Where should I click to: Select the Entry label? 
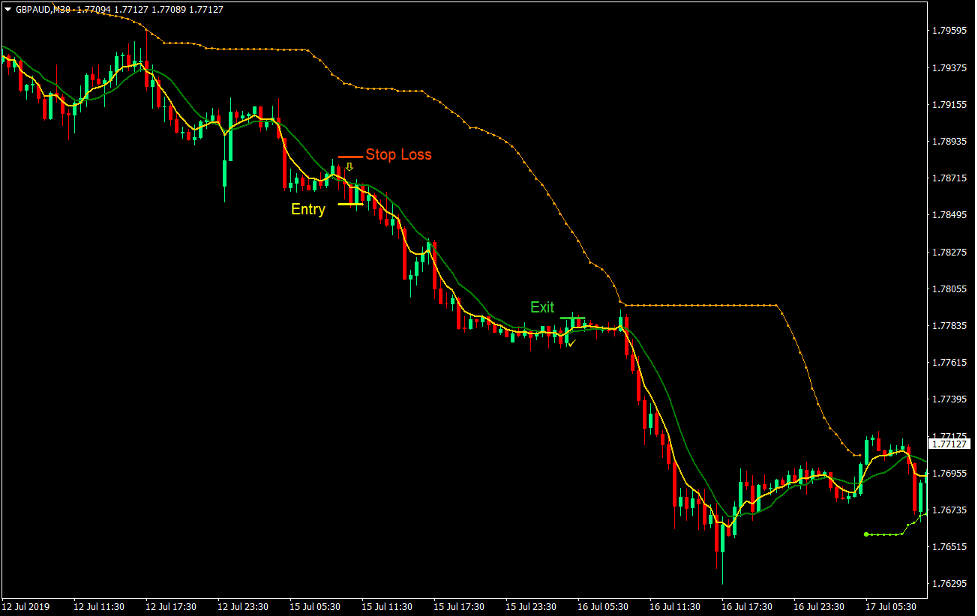(x=308, y=209)
